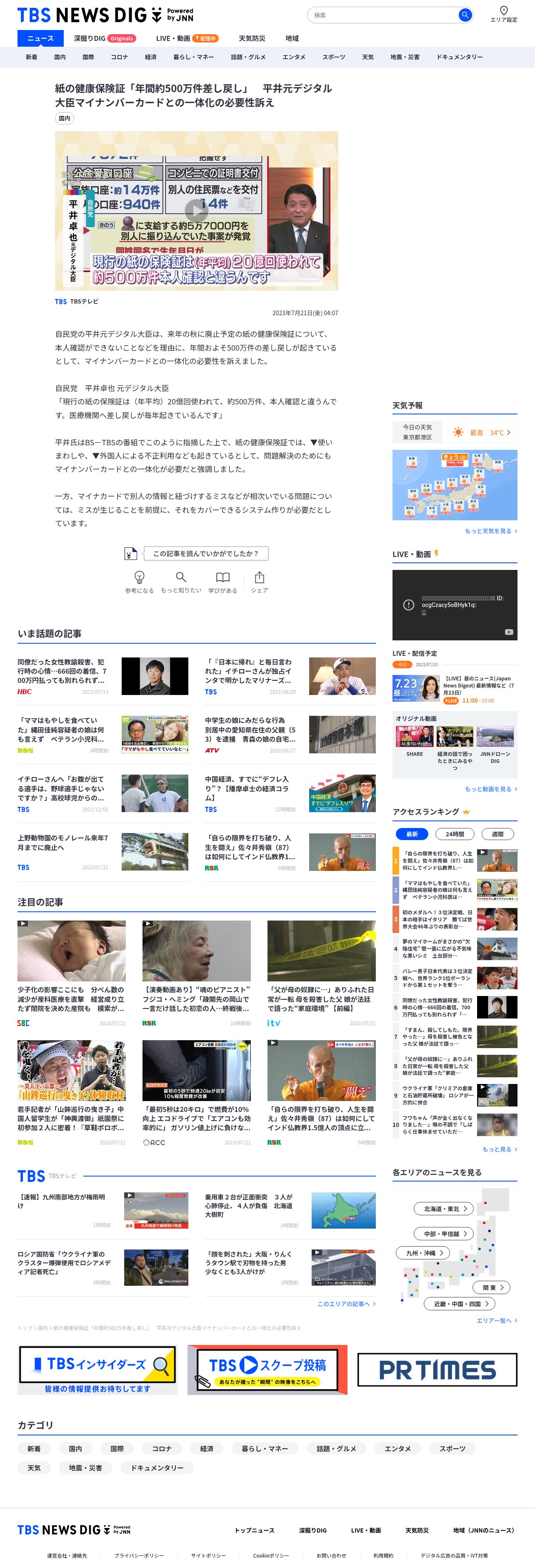The height and width of the screenshot is (1568, 535).
Task: Open footer トップニュース link
Action: tap(255, 1530)
